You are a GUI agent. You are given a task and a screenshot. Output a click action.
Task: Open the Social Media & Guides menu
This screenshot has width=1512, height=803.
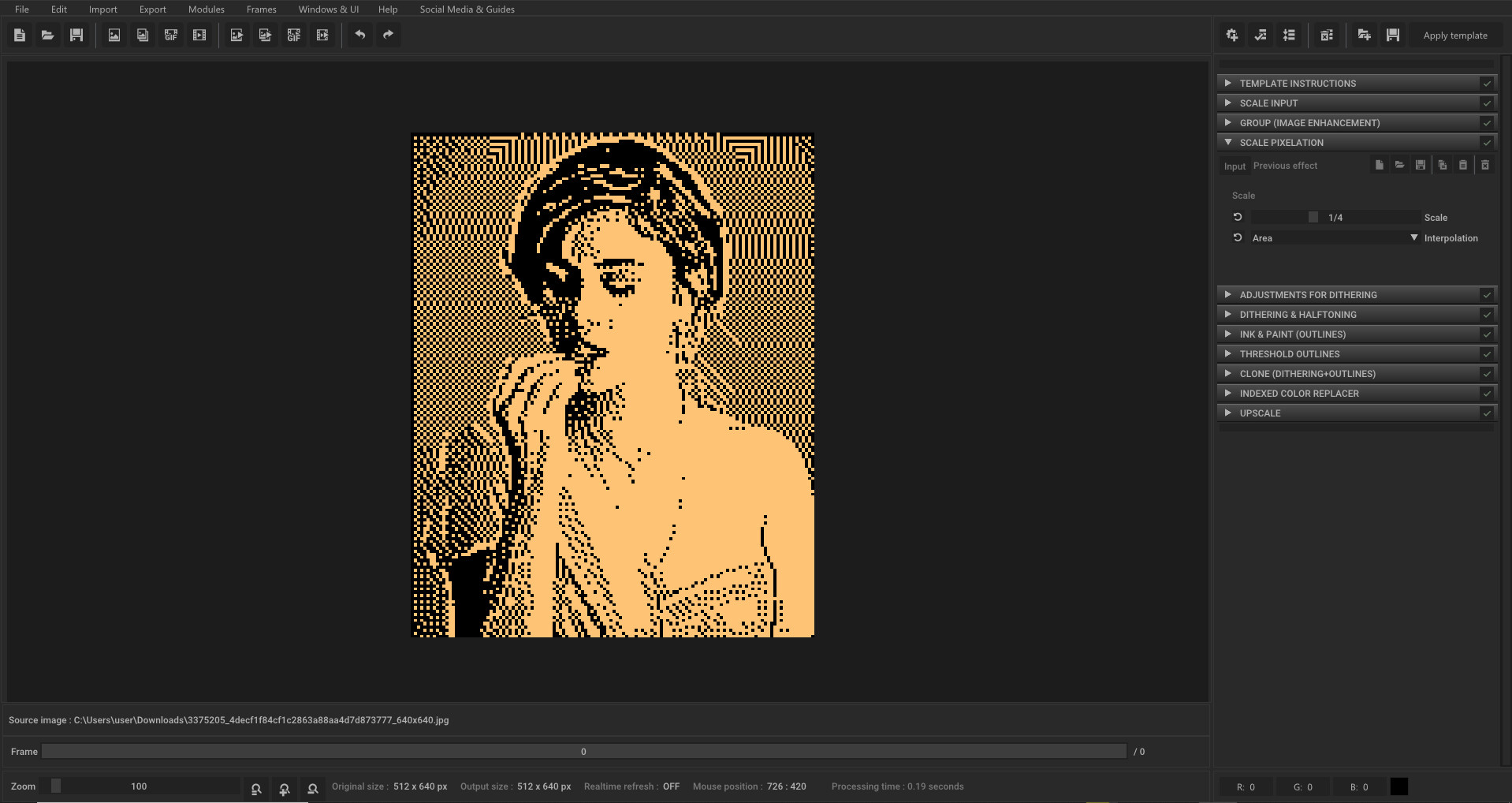click(467, 9)
